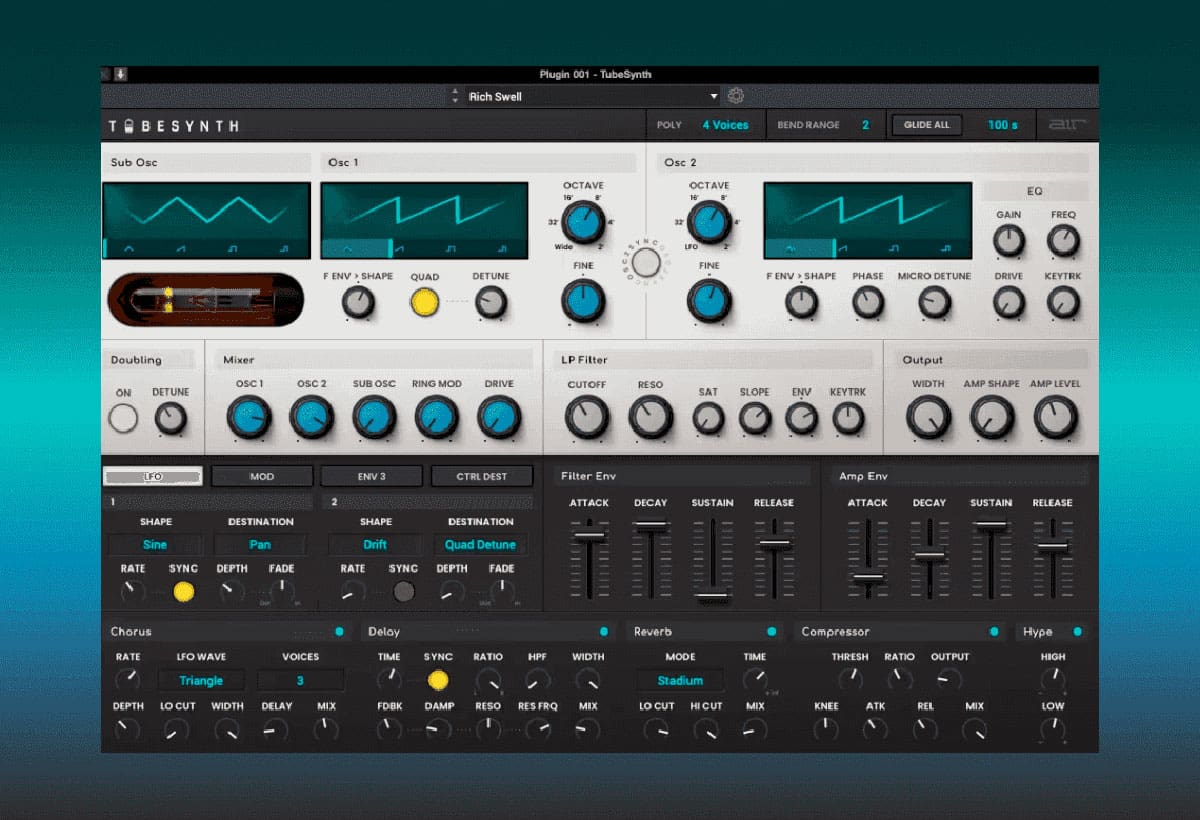Click the Filter Env ATTACK fader
Image resolution: width=1200 pixels, height=820 pixels.
[x=589, y=537]
